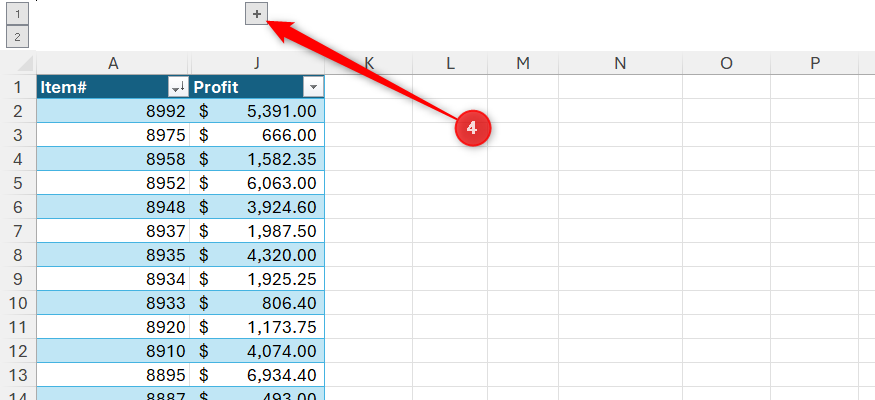Click the Profit header cell
Screen dimensions: 875x400
tap(257, 87)
